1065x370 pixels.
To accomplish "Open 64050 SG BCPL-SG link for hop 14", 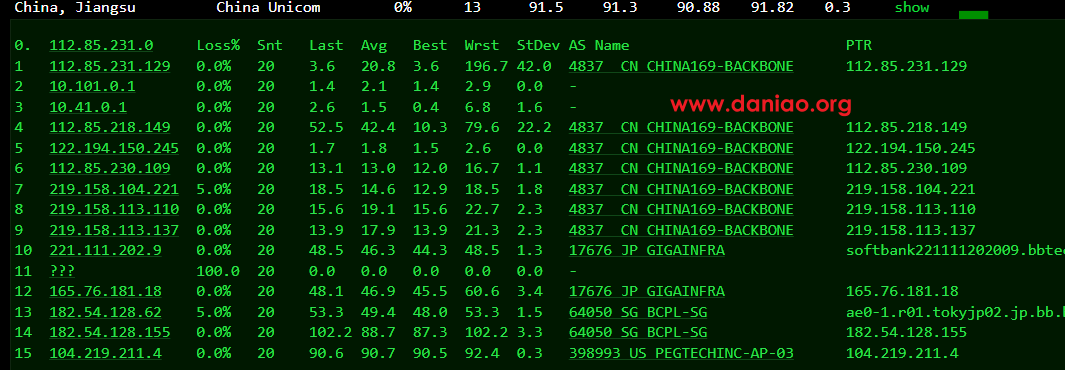I will [638, 333].
